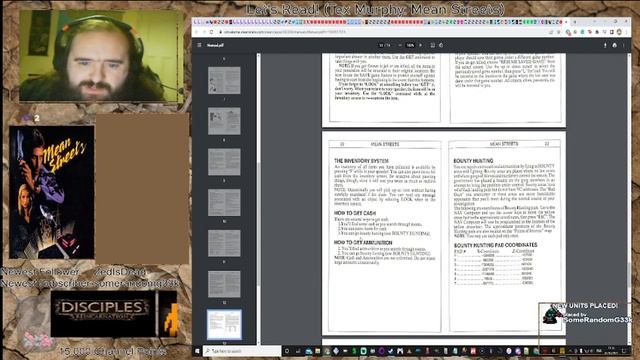Viewport: 640px width, 360px height.
Task: Click the PDF zoom in plus button
Action: click(421, 45)
